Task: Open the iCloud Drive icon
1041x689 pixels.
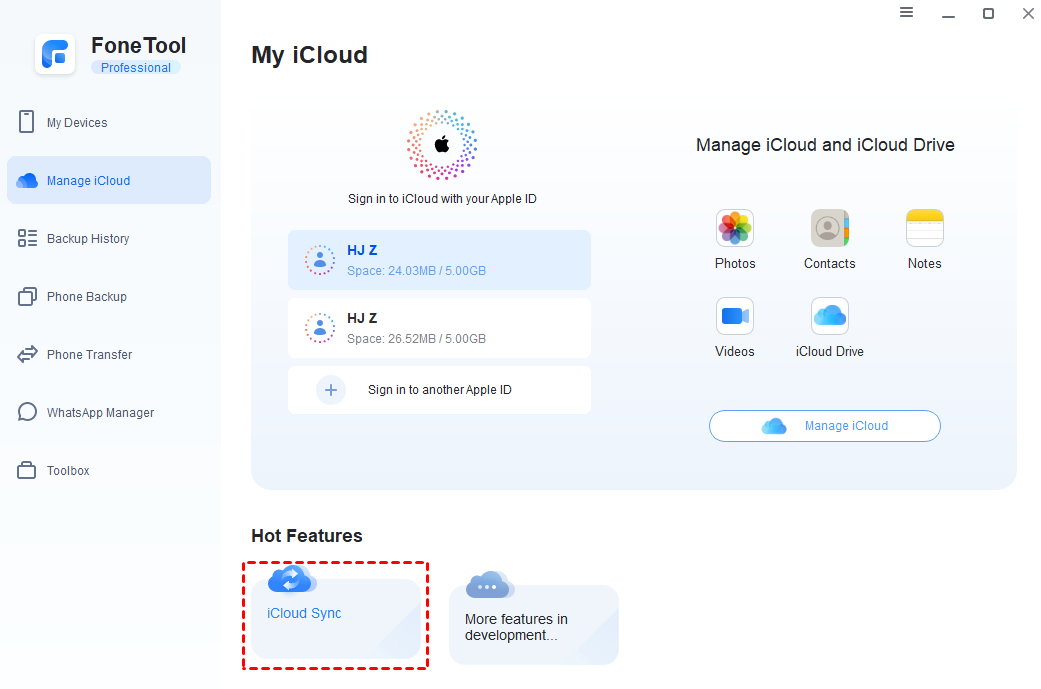Action: [x=829, y=316]
